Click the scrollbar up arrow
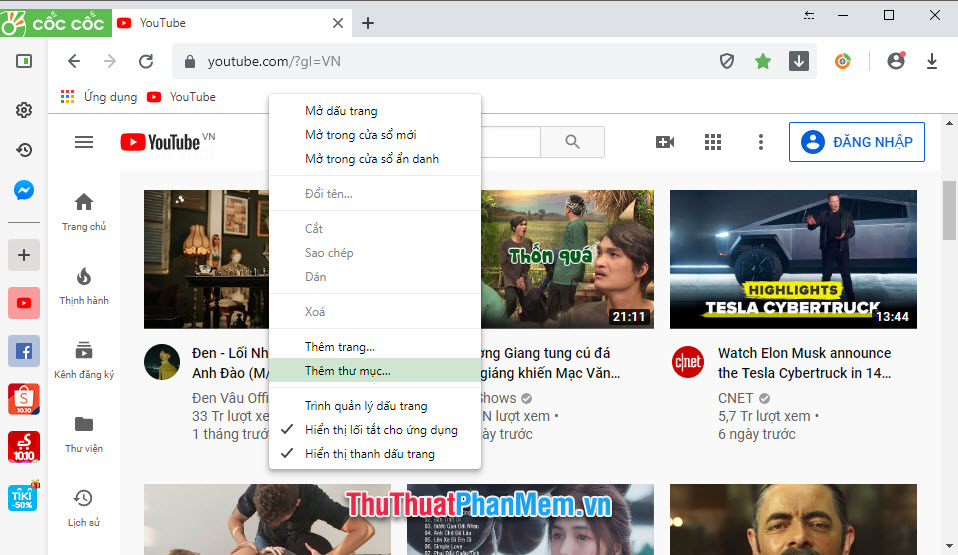This screenshot has height=555, width=958. (x=949, y=123)
